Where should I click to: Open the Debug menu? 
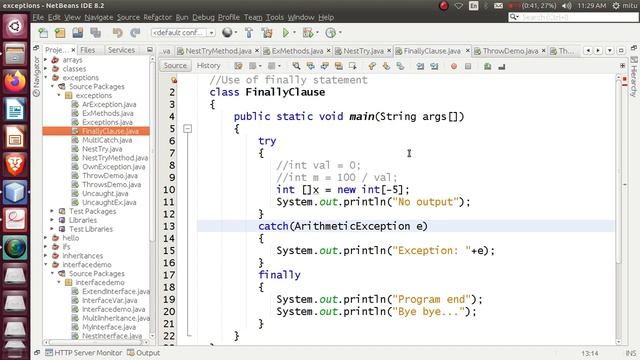coord(203,17)
